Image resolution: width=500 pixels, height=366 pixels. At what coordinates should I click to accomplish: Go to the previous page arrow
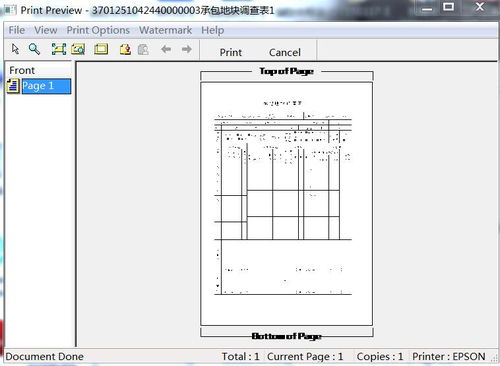166,49
